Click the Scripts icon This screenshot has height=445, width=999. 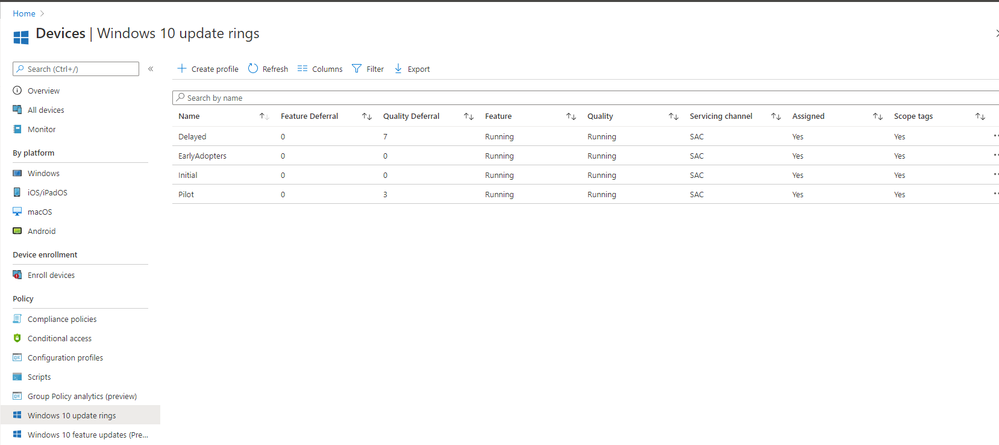tap(18, 377)
